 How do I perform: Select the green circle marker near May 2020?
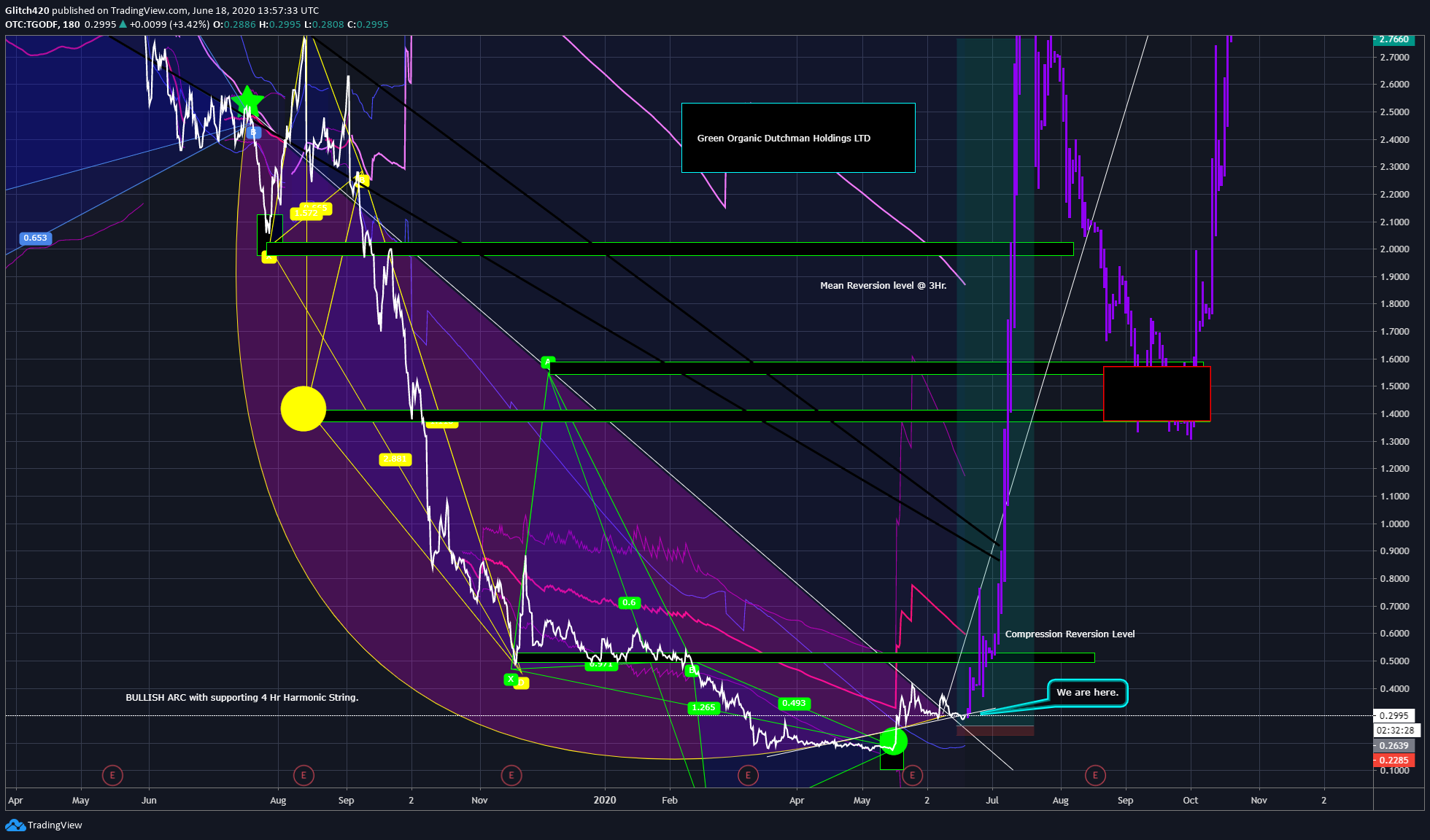tap(893, 741)
